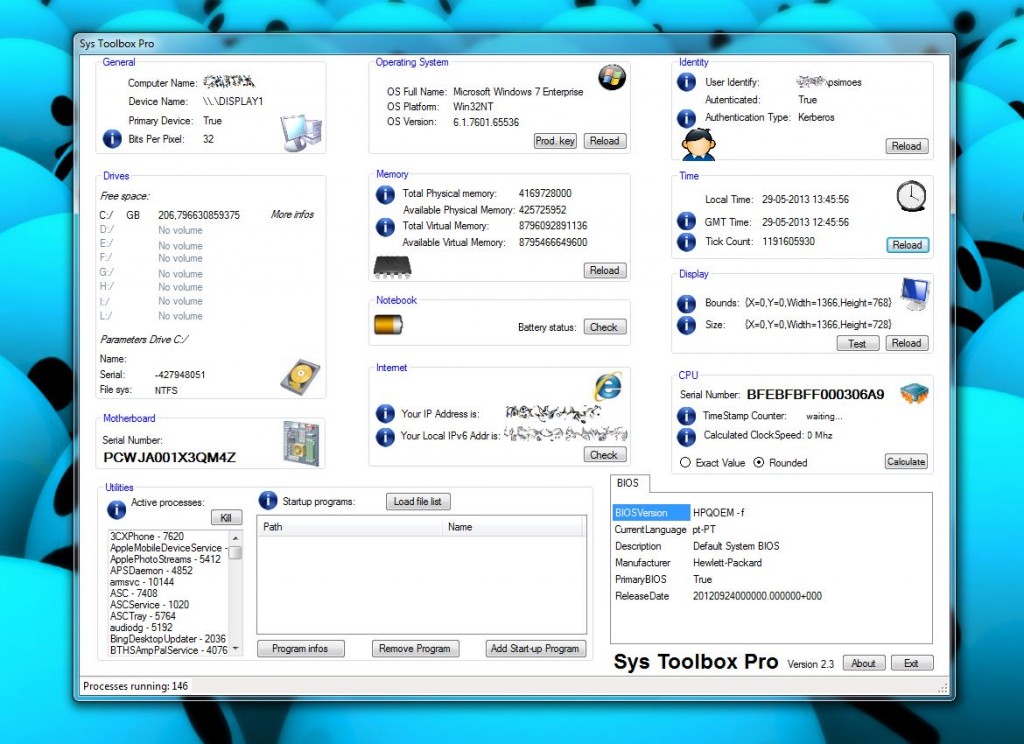The height and width of the screenshot is (744, 1024).
Task: Click the Windows logo icon in Operating System
Action: (x=612, y=78)
